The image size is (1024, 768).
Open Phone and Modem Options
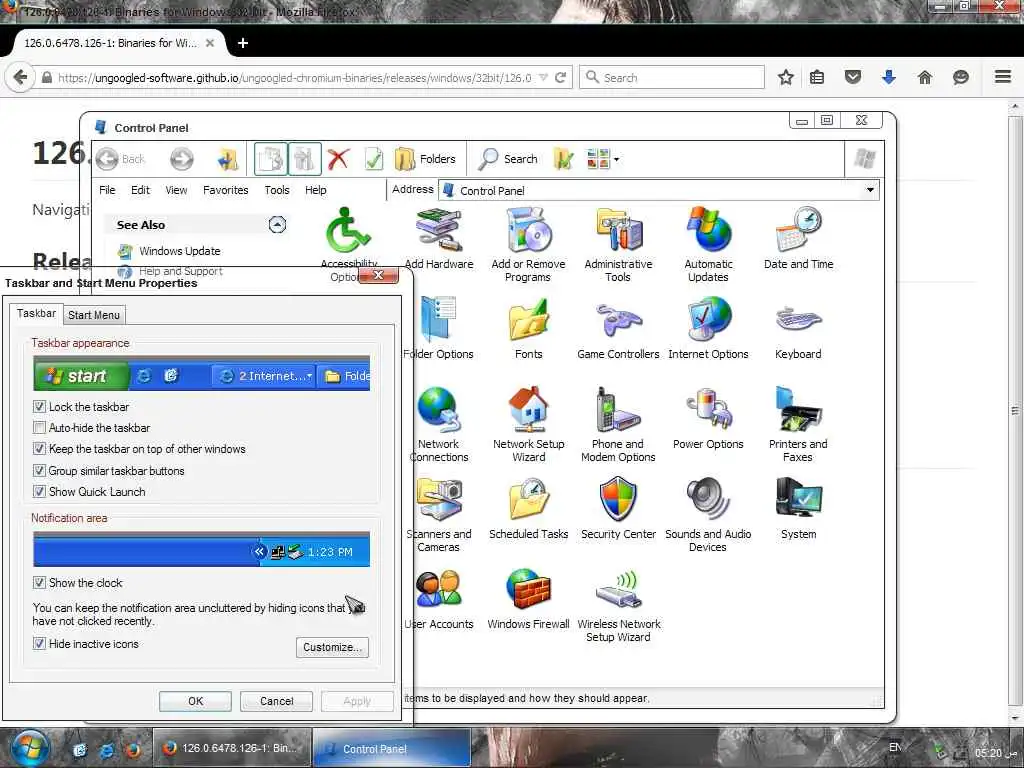[618, 424]
